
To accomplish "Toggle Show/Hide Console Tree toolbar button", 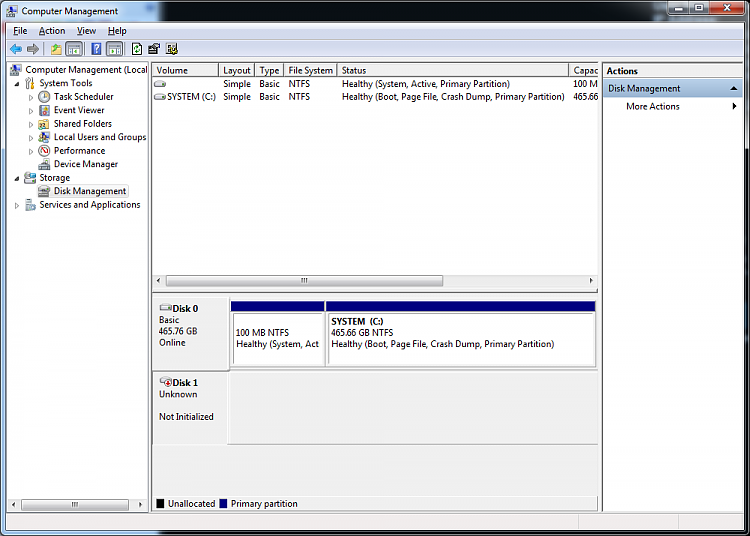I will pyautogui.click(x=74, y=49).
